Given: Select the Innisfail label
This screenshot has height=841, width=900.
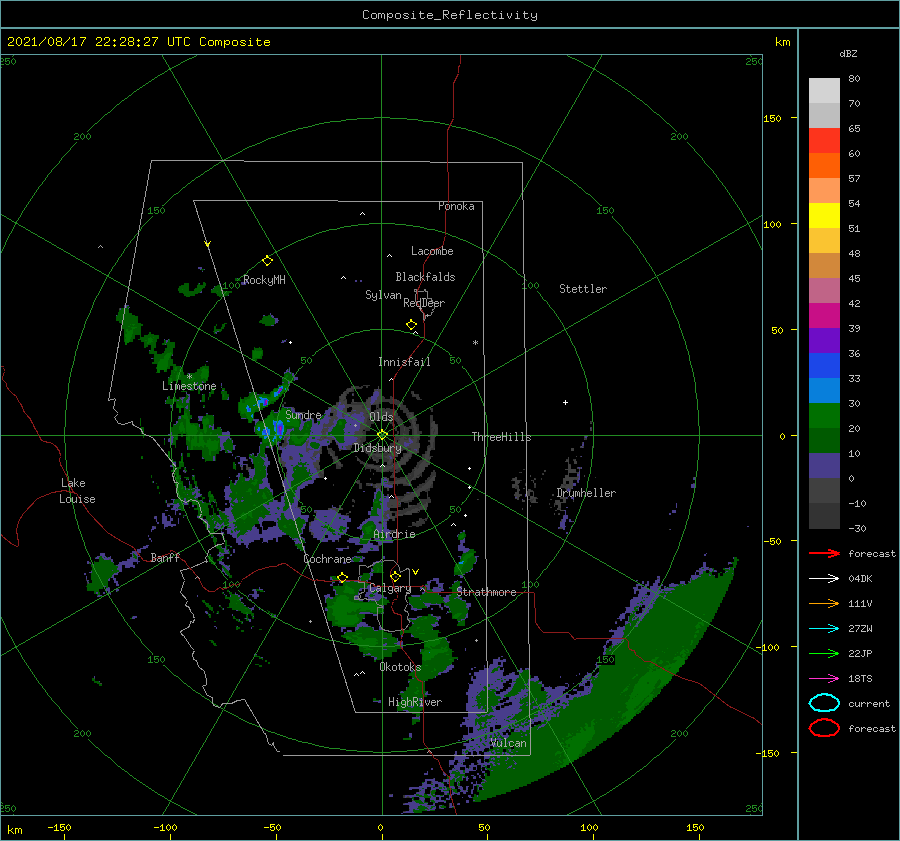Looking at the screenshot, I should pyautogui.click(x=404, y=362).
